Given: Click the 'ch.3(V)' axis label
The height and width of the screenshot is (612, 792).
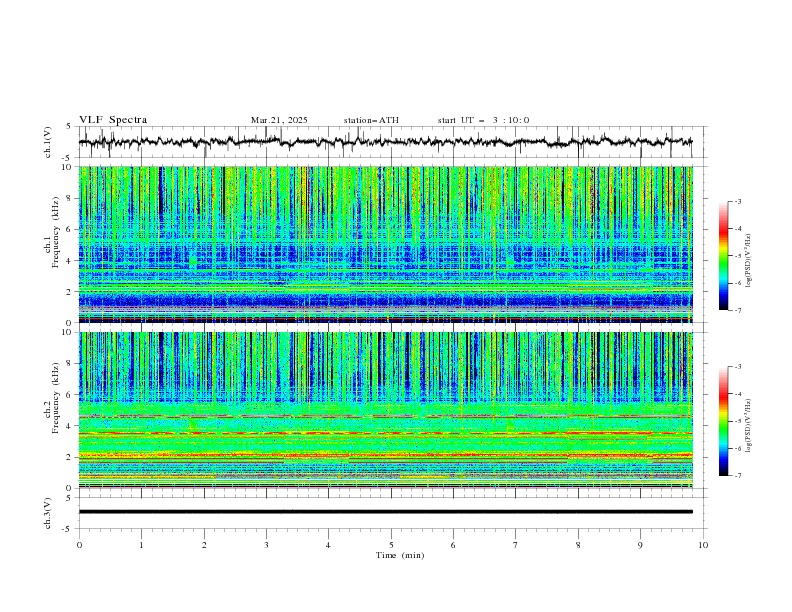Looking at the screenshot, I should 47,513.
